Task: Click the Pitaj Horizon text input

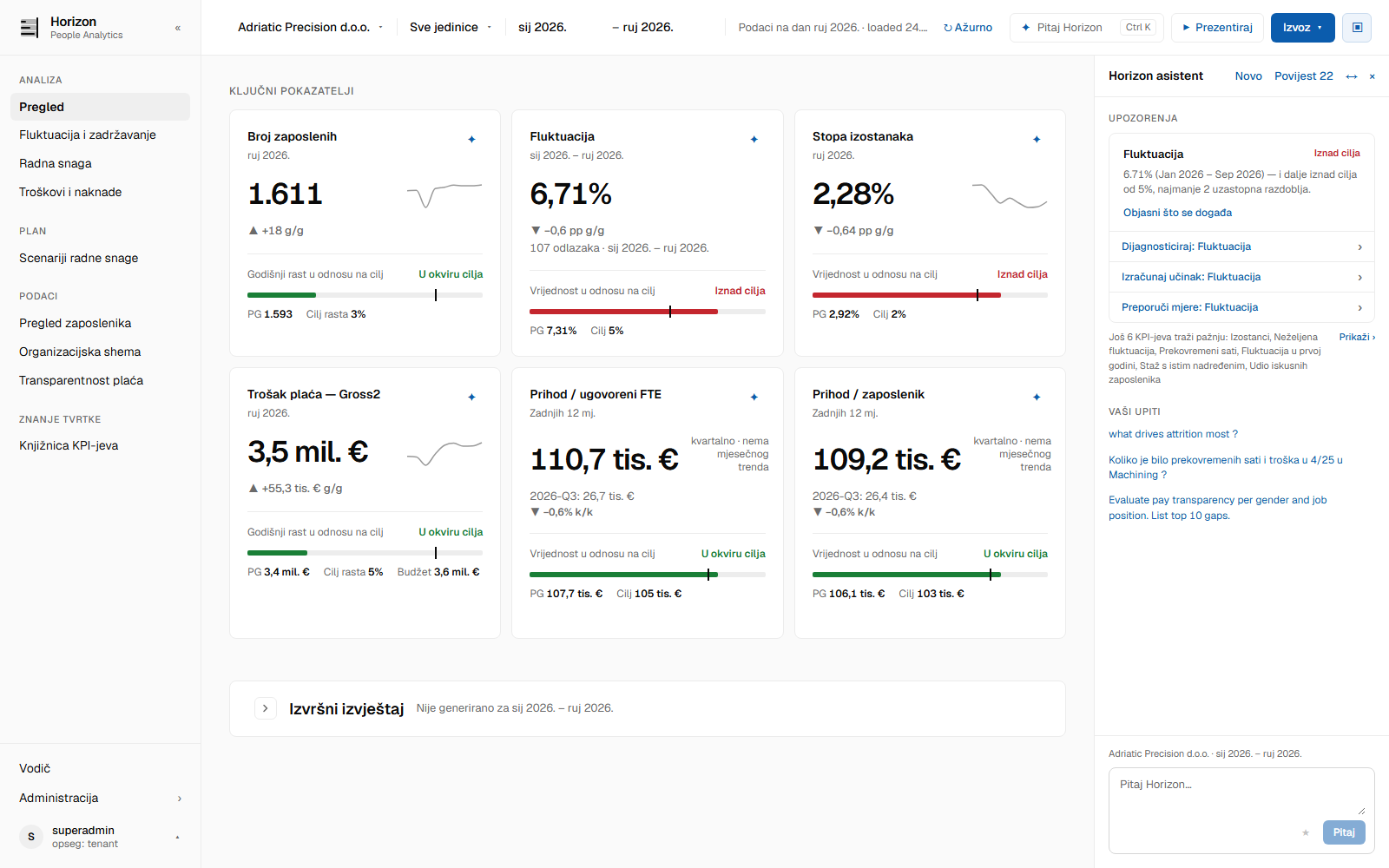Action: click(x=1241, y=792)
